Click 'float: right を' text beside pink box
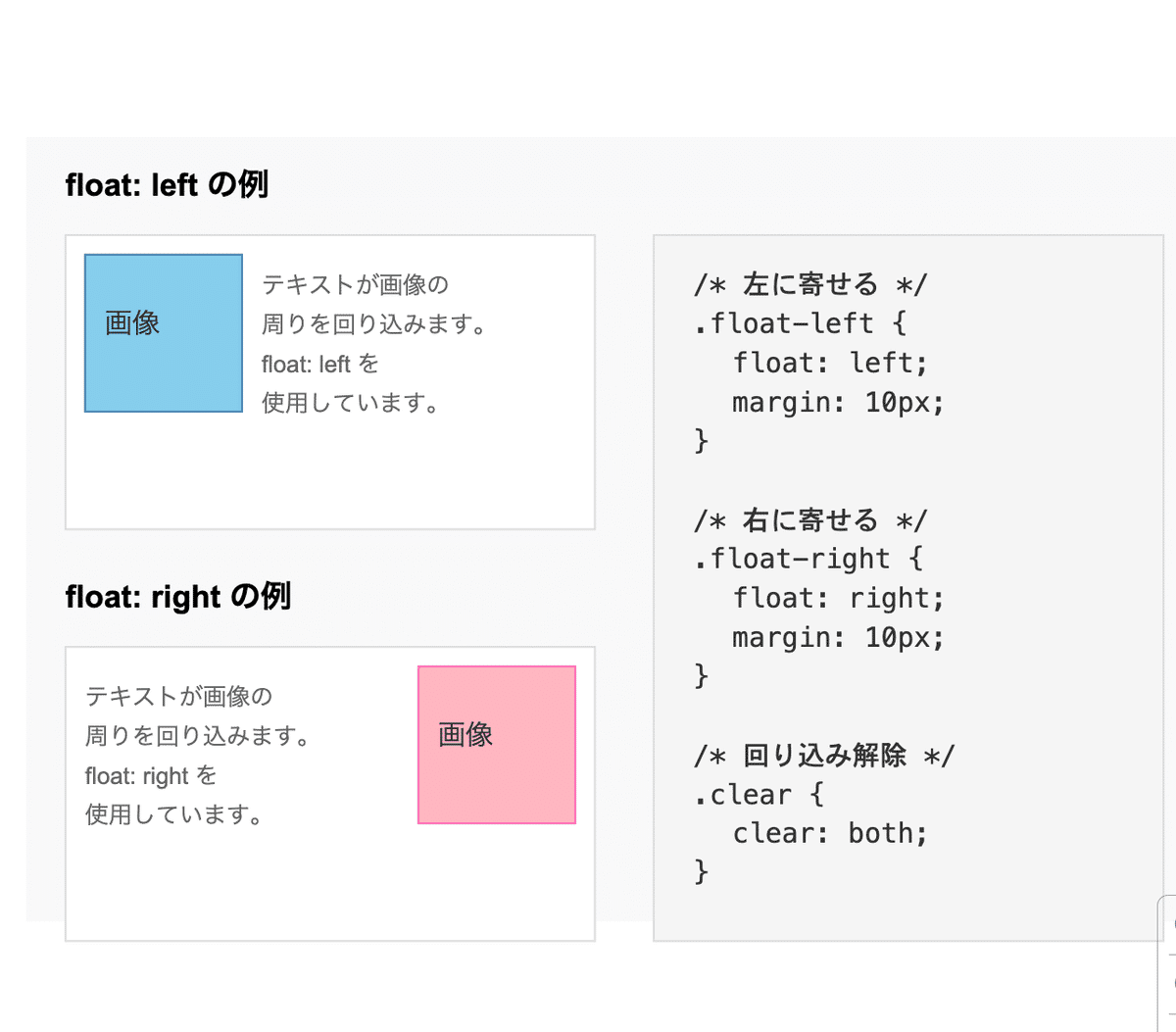The height and width of the screenshot is (1032, 1176). click(x=151, y=775)
